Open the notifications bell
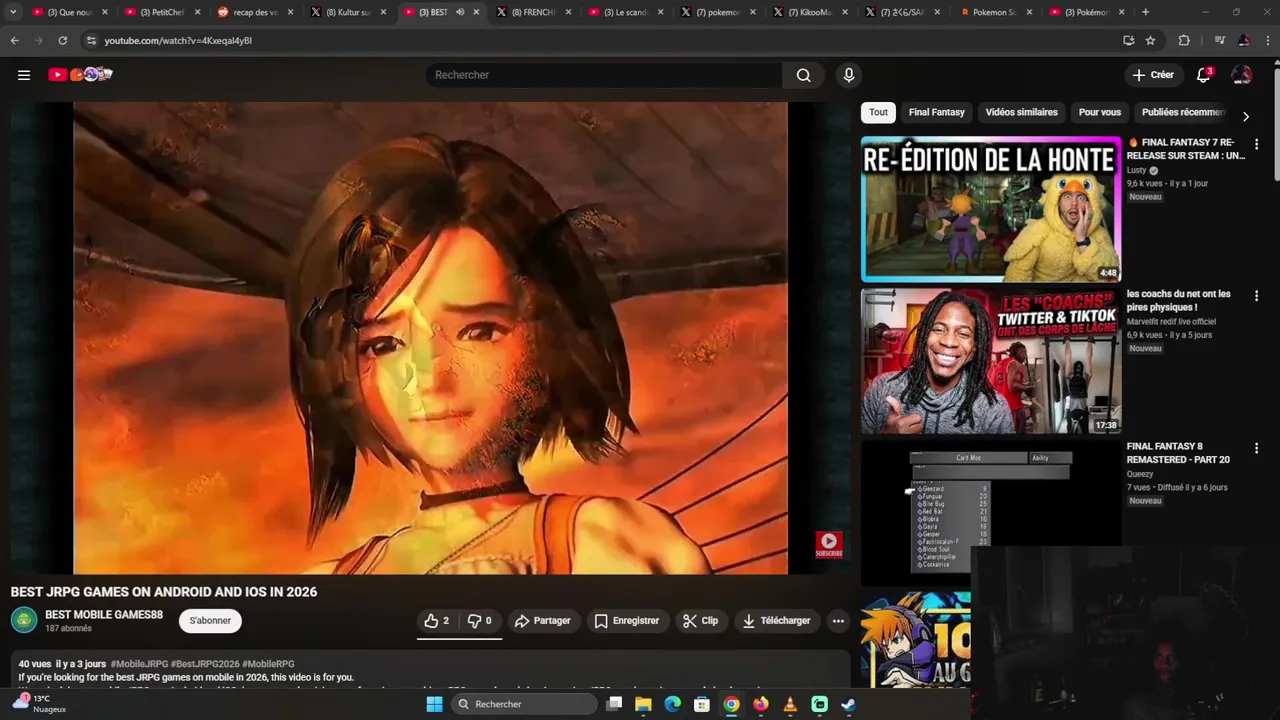 click(1204, 75)
